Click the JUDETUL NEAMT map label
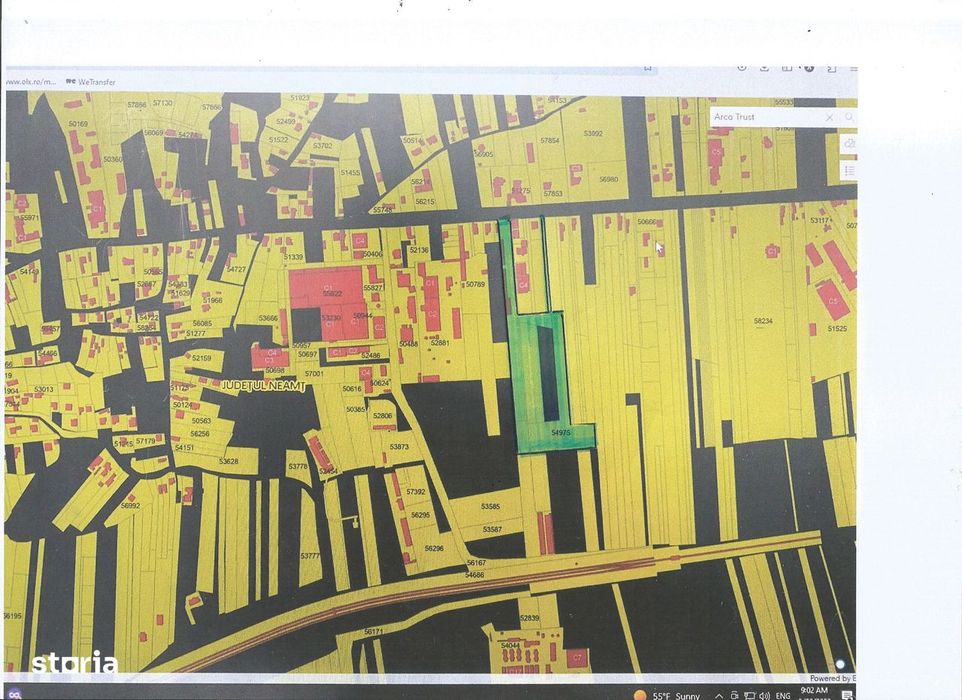The width and height of the screenshot is (962, 700). pyautogui.click(x=262, y=385)
